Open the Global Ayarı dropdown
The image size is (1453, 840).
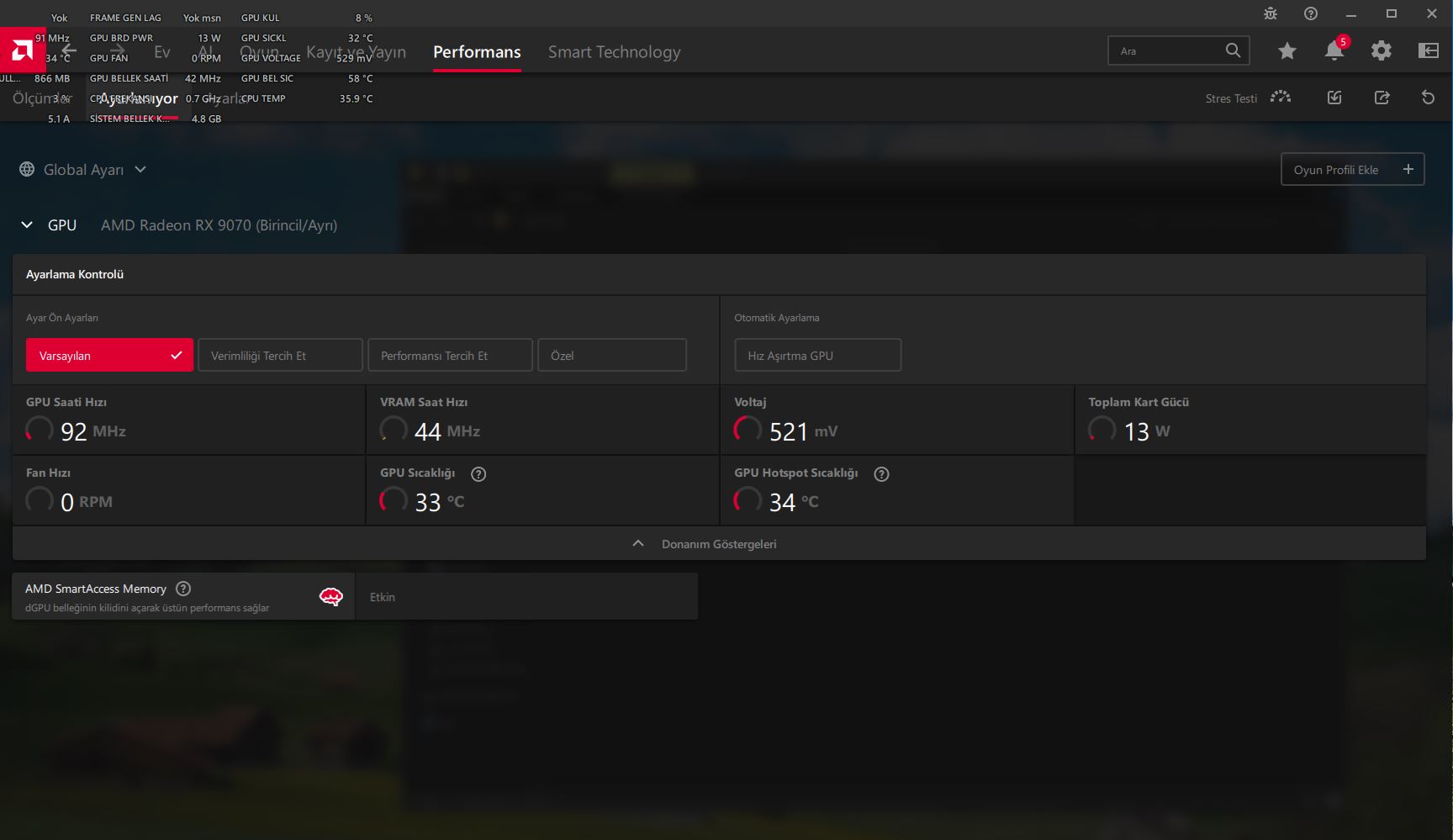[84, 169]
